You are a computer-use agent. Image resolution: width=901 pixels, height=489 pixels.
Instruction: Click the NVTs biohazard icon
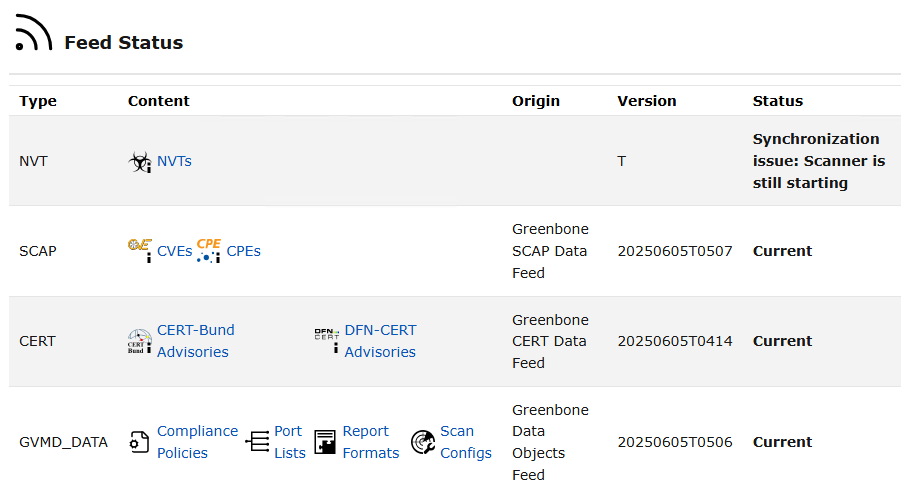(140, 161)
